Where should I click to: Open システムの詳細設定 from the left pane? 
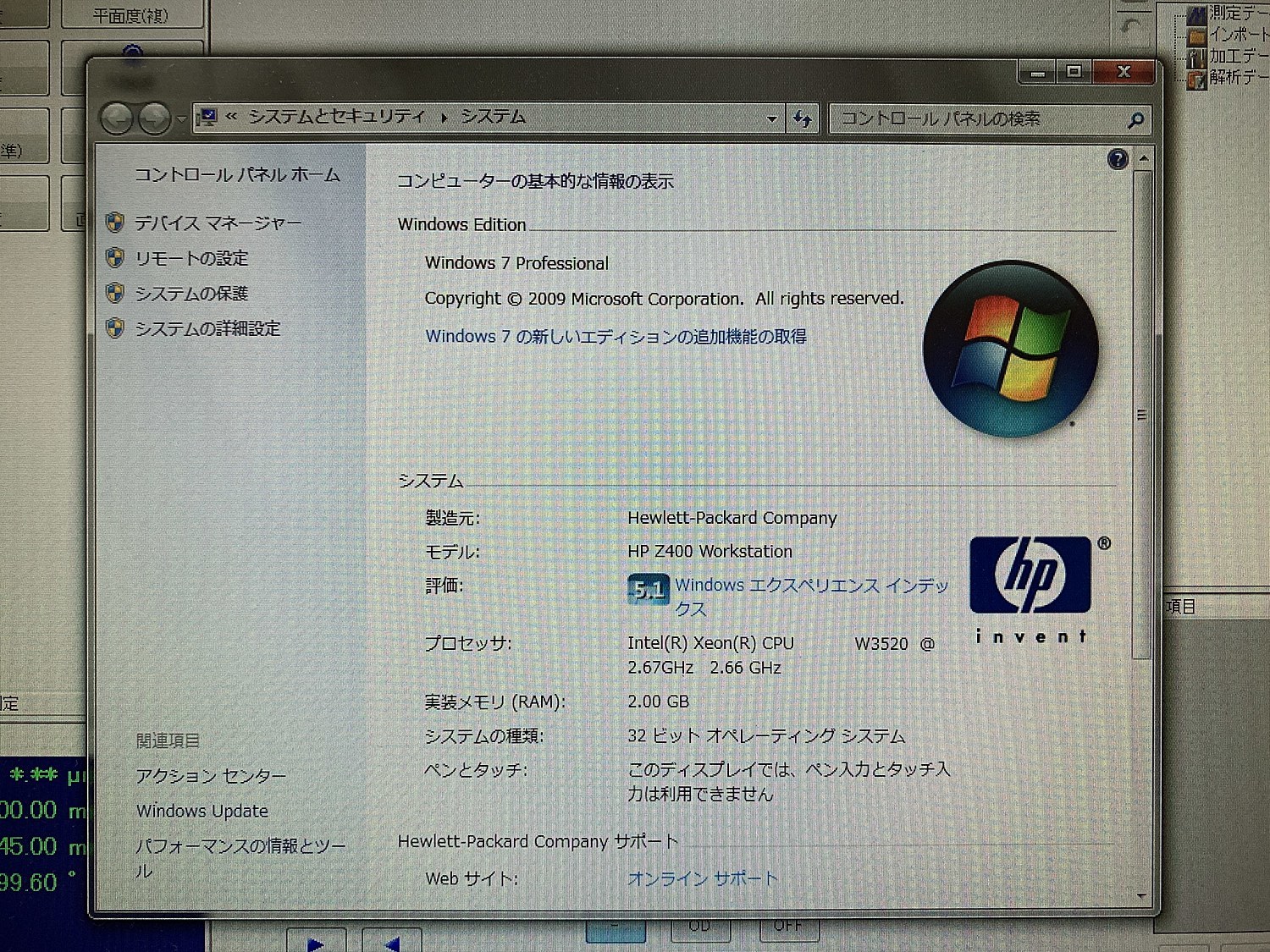click(x=207, y=328)
